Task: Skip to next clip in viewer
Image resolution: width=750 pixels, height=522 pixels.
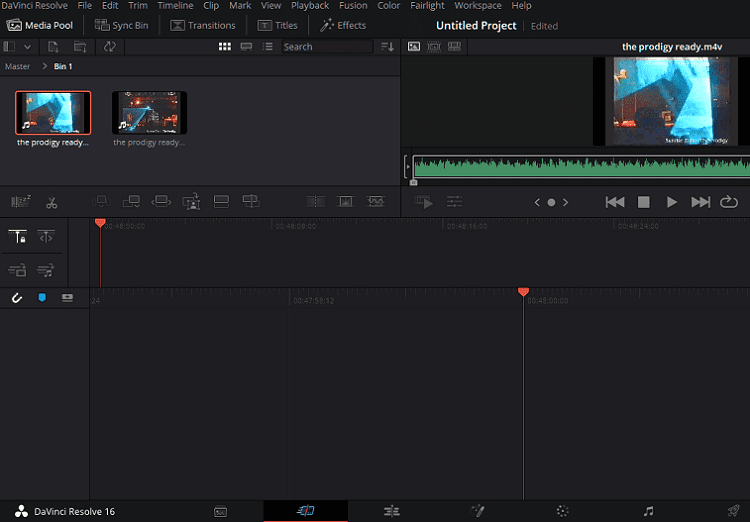Action: click(701, 202)
